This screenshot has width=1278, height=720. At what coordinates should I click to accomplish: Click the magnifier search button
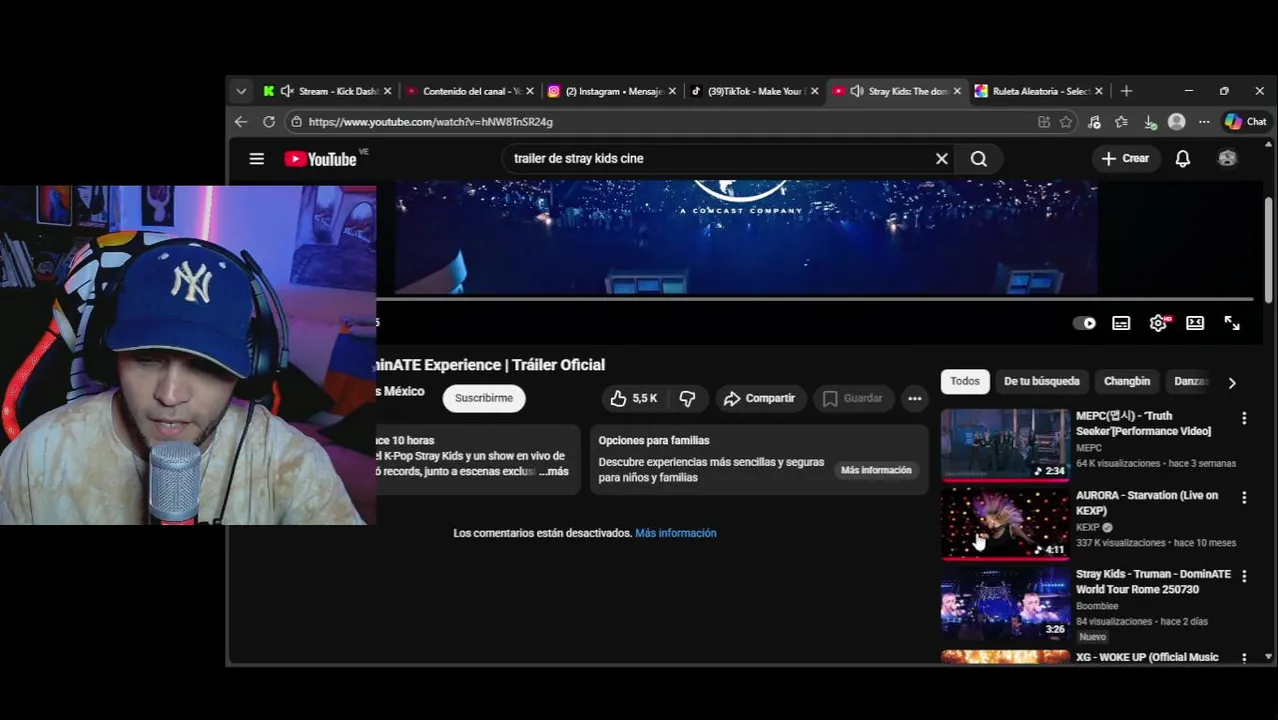[x=979, y=159]
